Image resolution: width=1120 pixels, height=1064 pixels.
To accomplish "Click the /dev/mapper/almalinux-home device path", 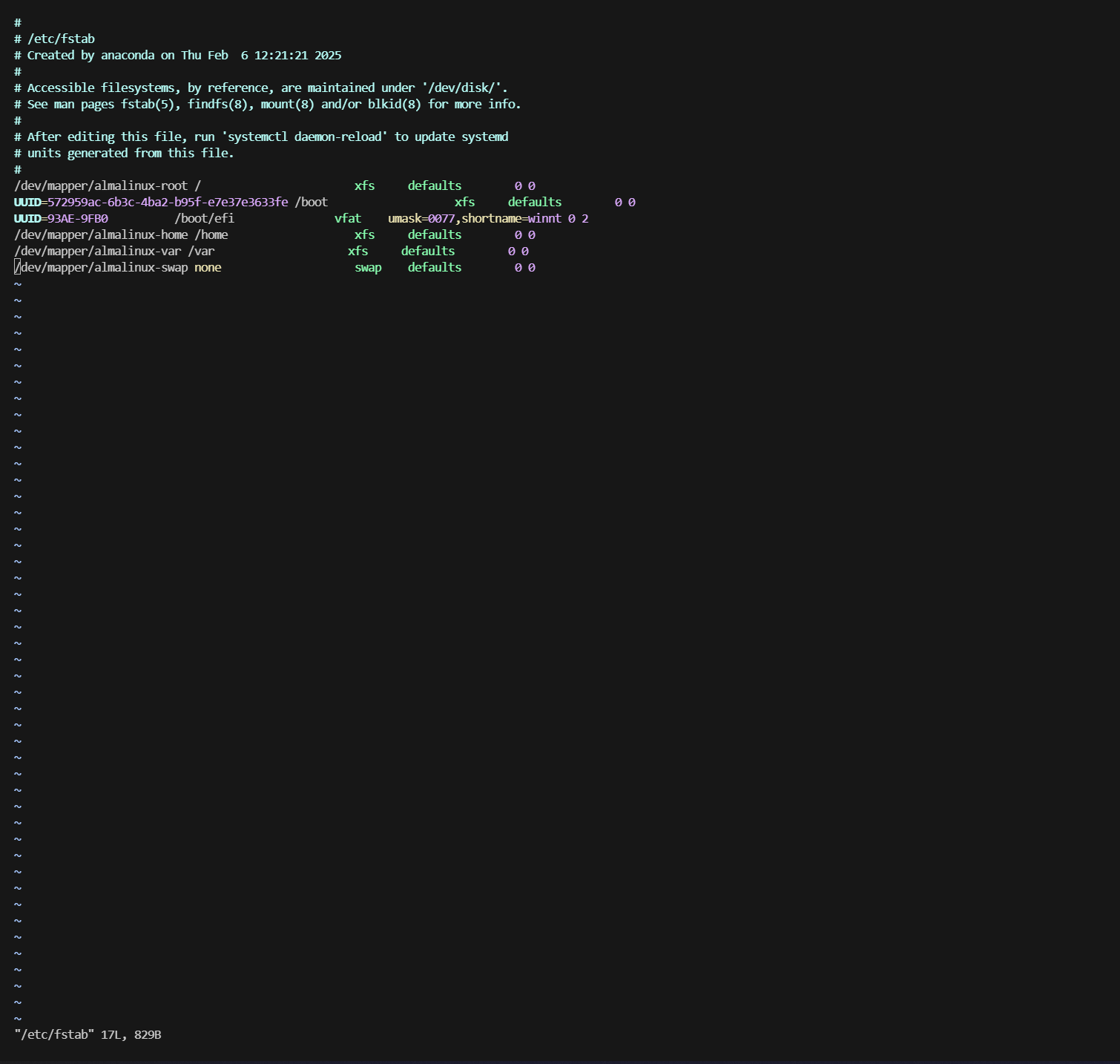I will [x=101, y=234].
